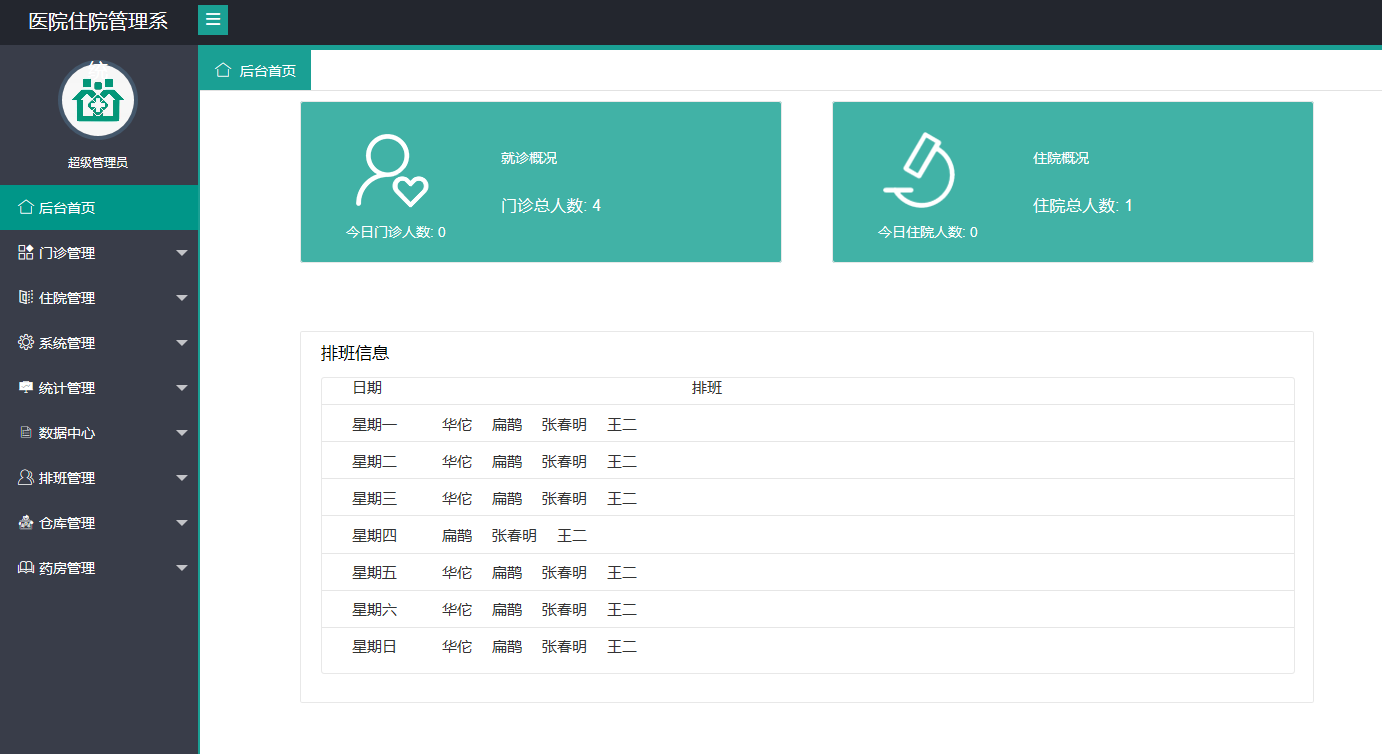This screenshot has width=1382, height=754.
Task: Select the 星期六 row label
Action: click(x=375, y=610)
